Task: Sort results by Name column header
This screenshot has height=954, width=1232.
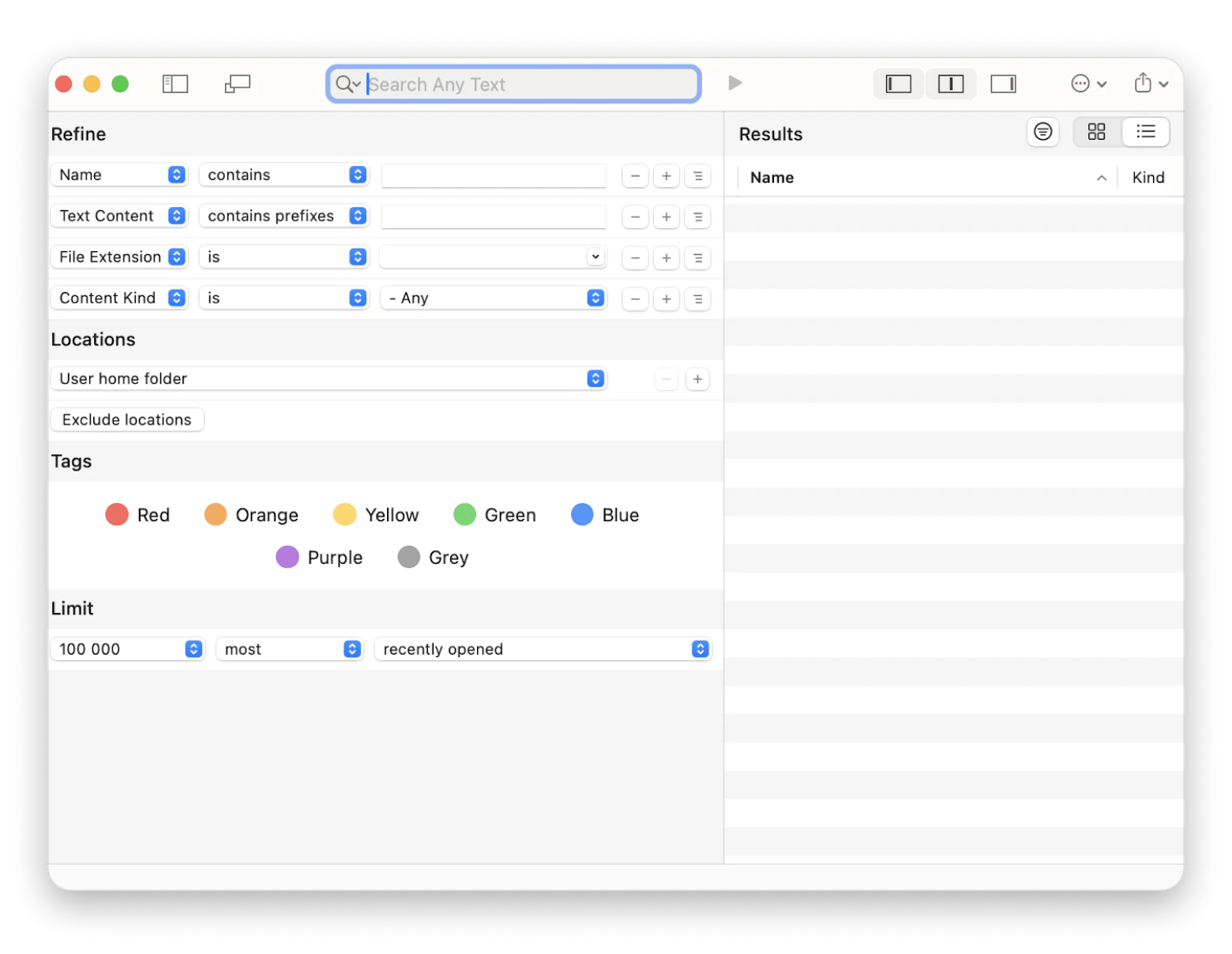Action: (924, 178)
